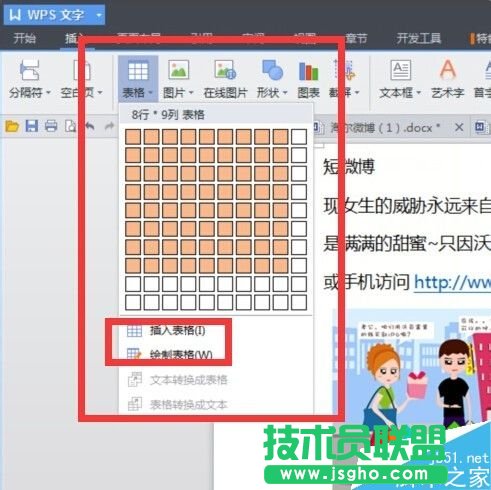
Task: Click the 短微博 heading text
Action: click(x=349, y=167)
